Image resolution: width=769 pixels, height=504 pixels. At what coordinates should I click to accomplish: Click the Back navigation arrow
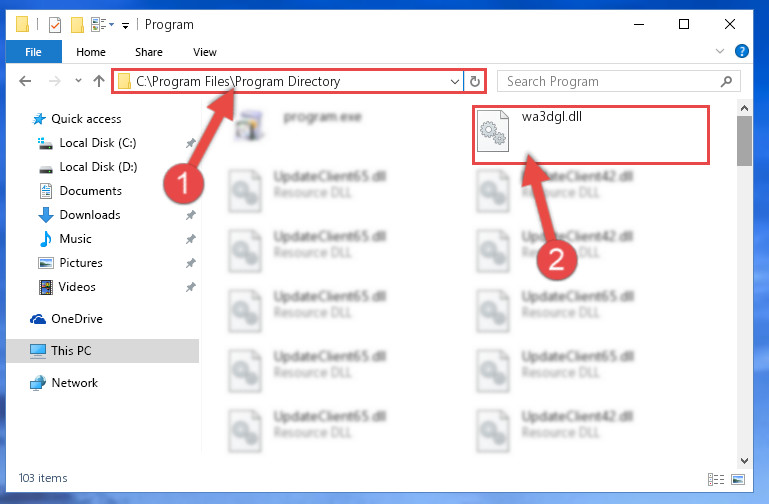point(25,81)
